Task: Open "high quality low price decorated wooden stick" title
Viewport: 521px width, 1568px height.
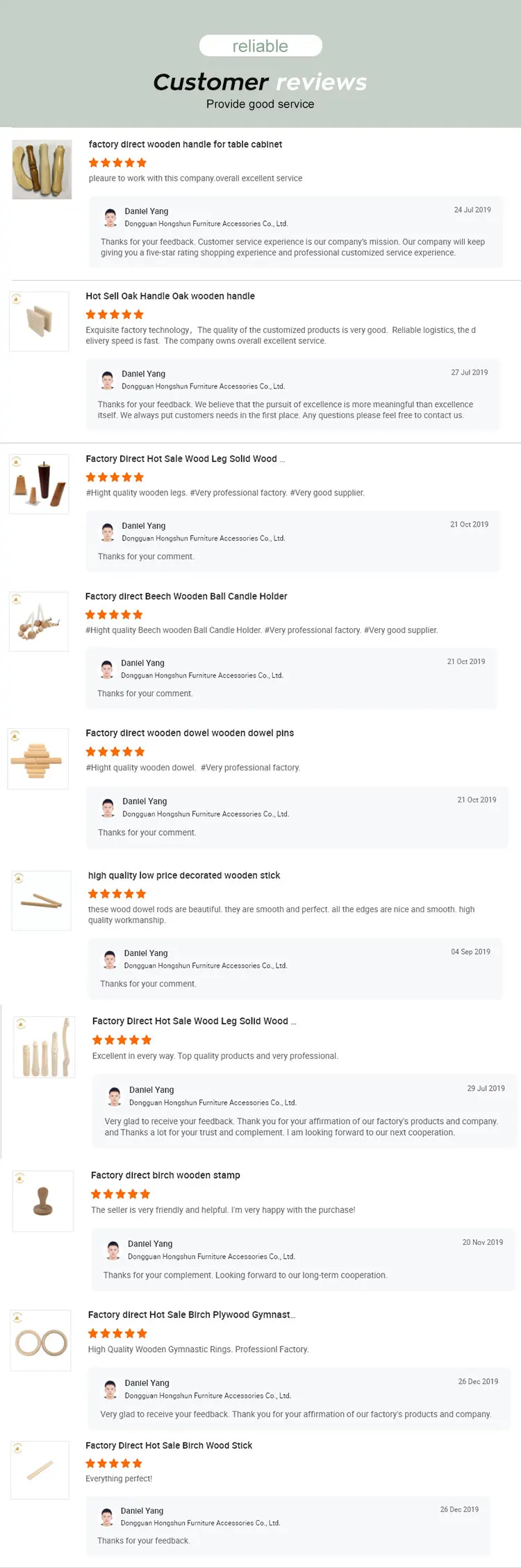Action: click(x=184, y=875)
